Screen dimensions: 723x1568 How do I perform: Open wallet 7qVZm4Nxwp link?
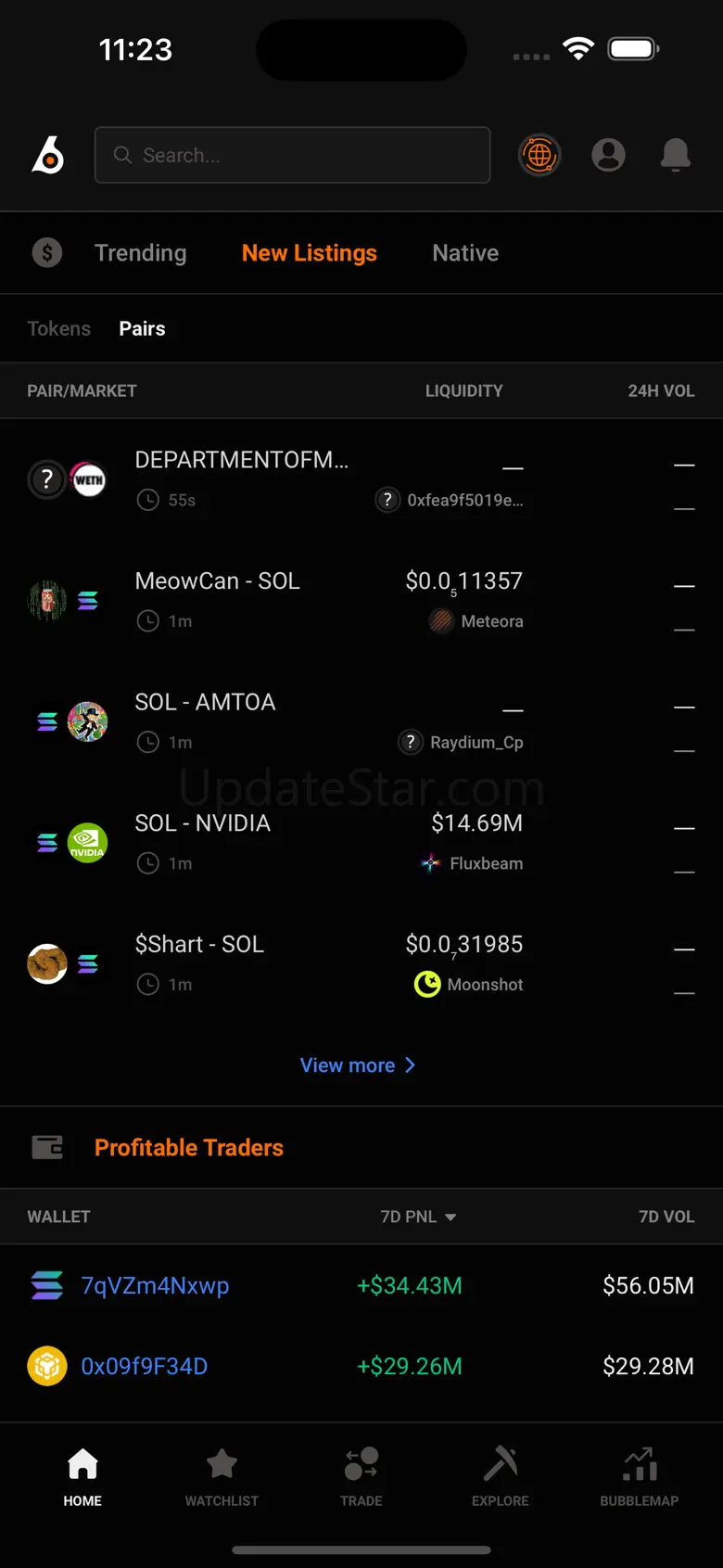point(155,1285)
